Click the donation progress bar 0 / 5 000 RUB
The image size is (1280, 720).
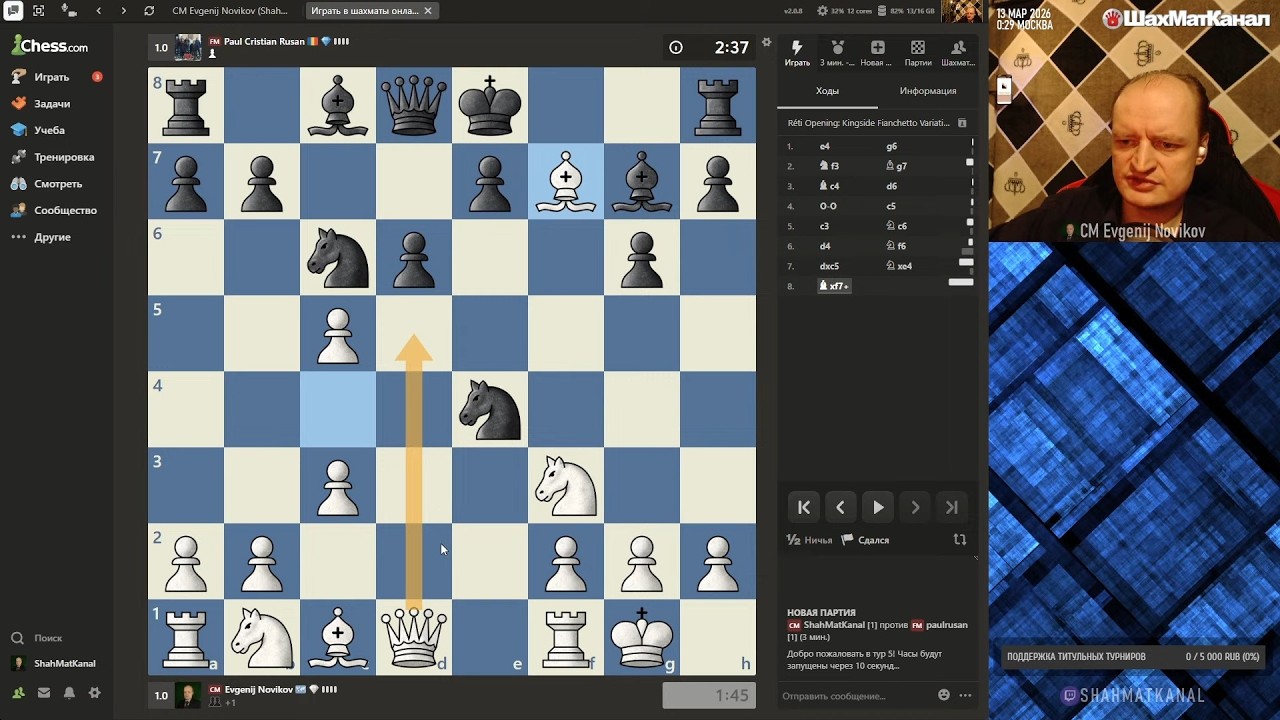tap(1133, 657)
